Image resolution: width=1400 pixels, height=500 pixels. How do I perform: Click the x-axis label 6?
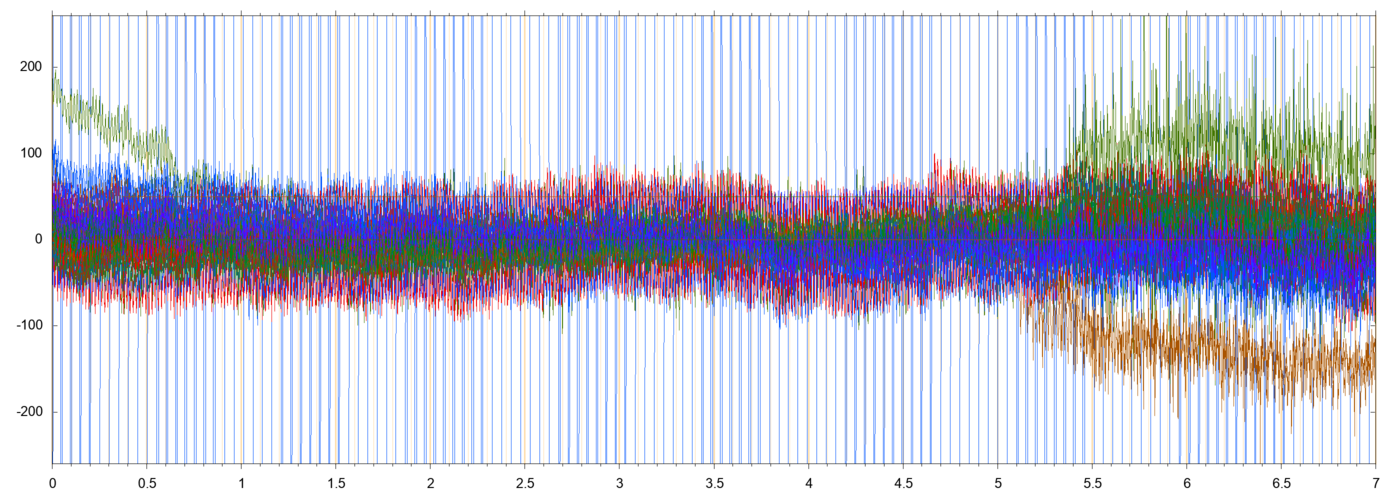[1187, 482]
